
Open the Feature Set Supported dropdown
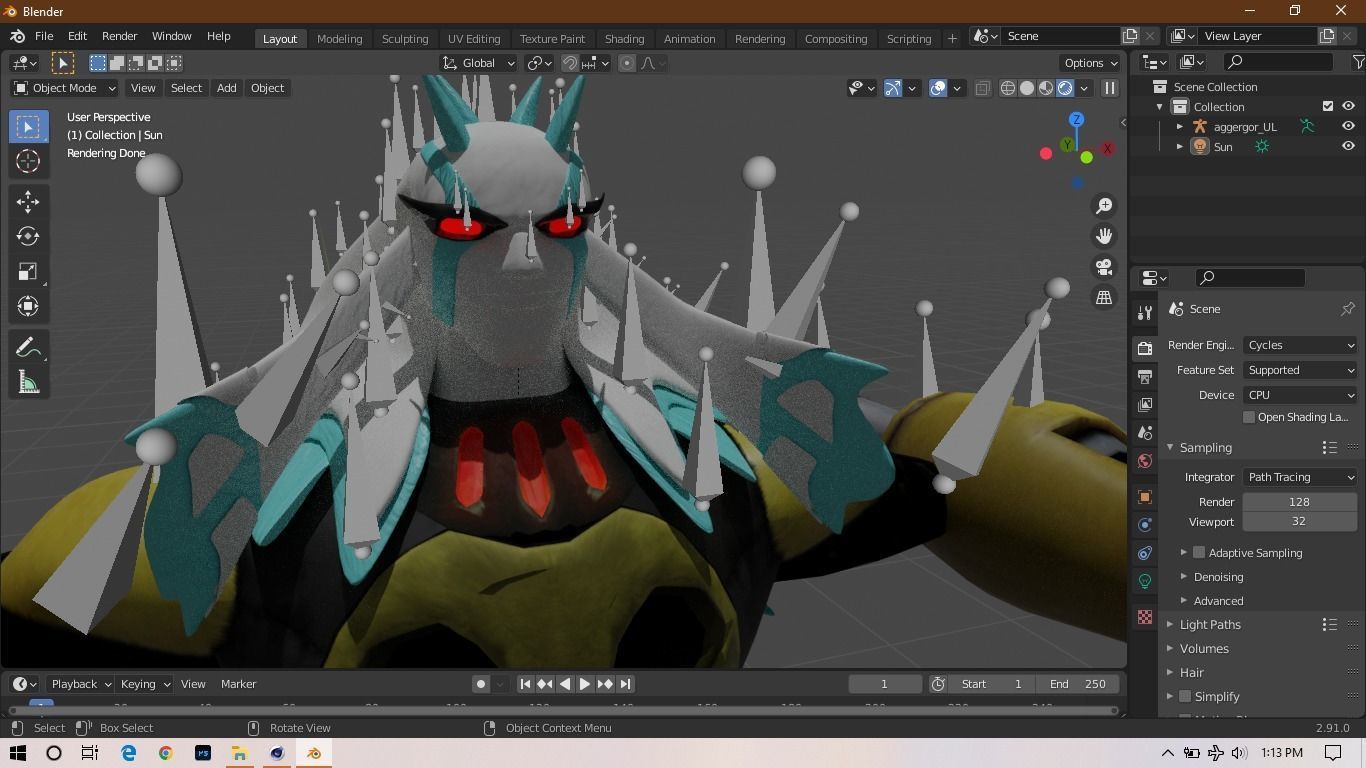tap(1300, 370)
